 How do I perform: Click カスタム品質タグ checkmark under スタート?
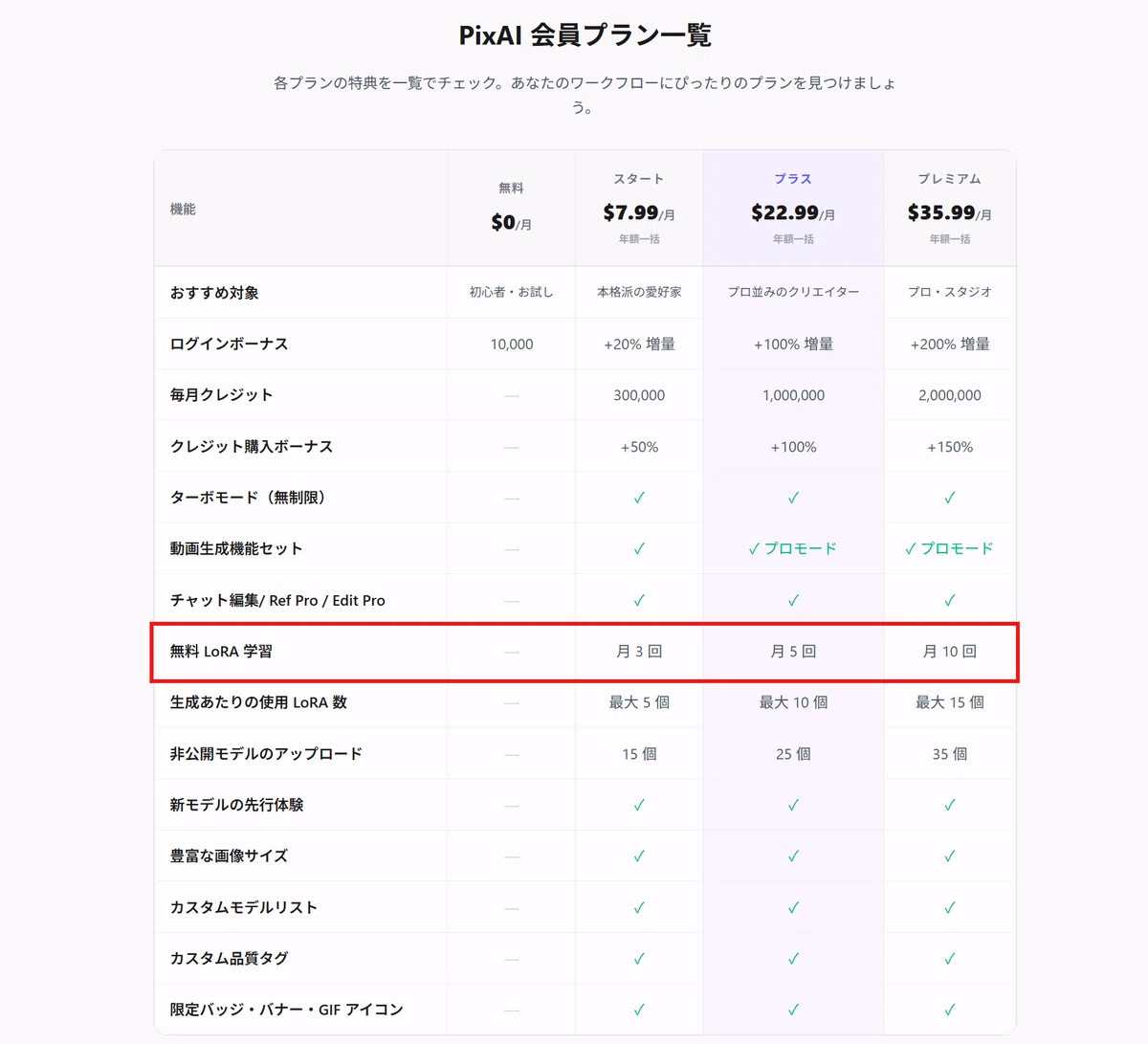pos(639,959)
